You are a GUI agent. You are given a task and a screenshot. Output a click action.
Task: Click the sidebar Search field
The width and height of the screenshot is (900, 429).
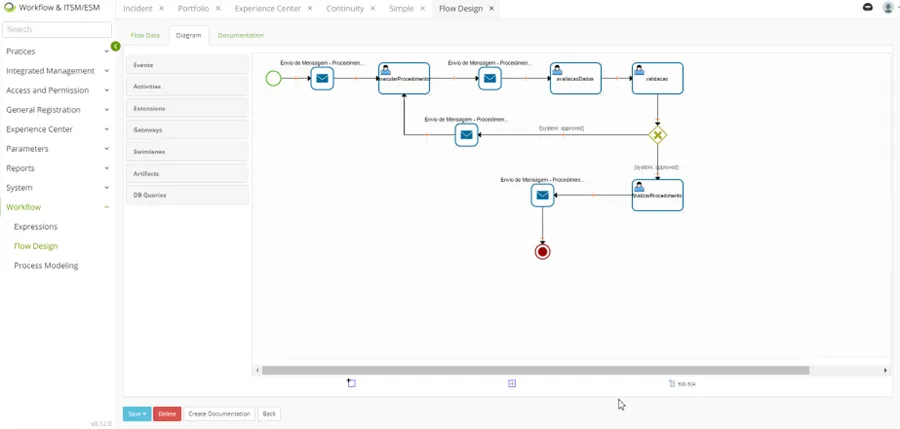tap(57, 29)
